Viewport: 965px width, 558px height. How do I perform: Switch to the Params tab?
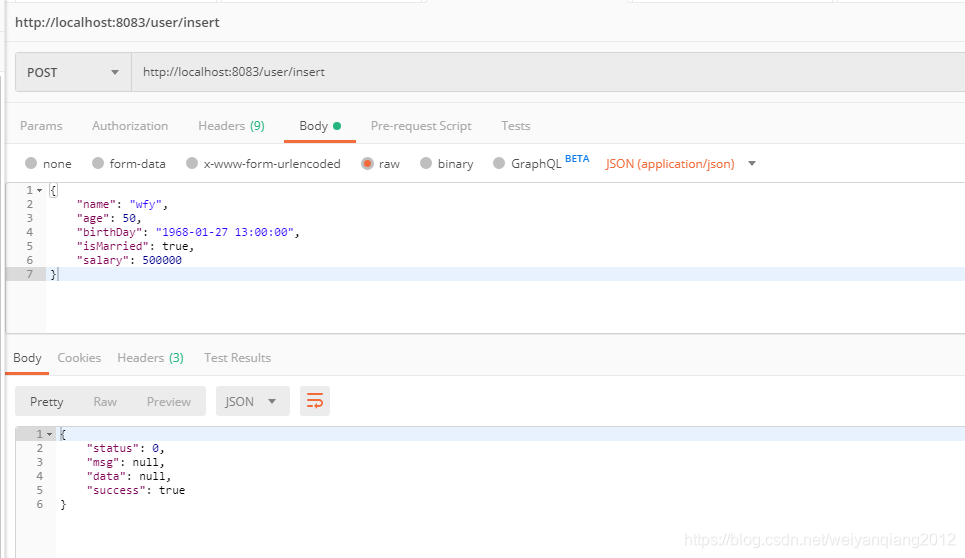tap(41, 126)
